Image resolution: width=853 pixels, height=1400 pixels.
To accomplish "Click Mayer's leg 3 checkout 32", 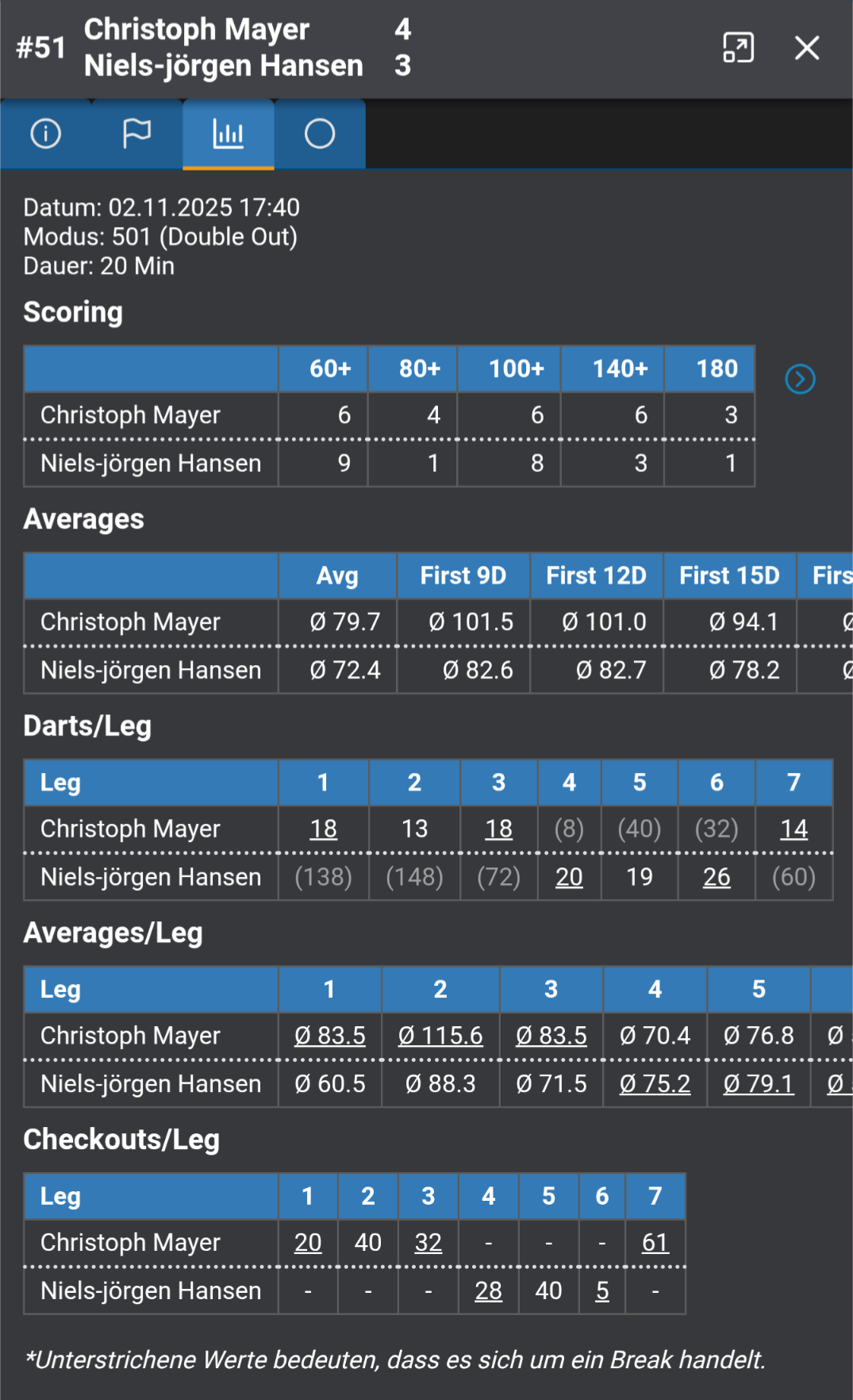I will [428, 1242].
